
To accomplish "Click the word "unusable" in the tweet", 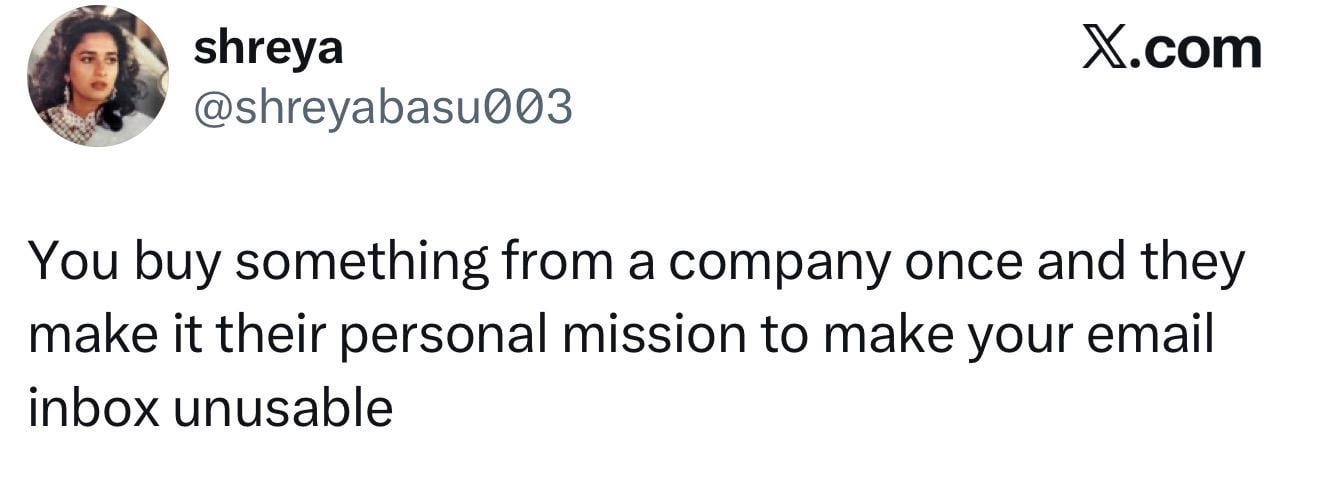I will pos(283,407).
